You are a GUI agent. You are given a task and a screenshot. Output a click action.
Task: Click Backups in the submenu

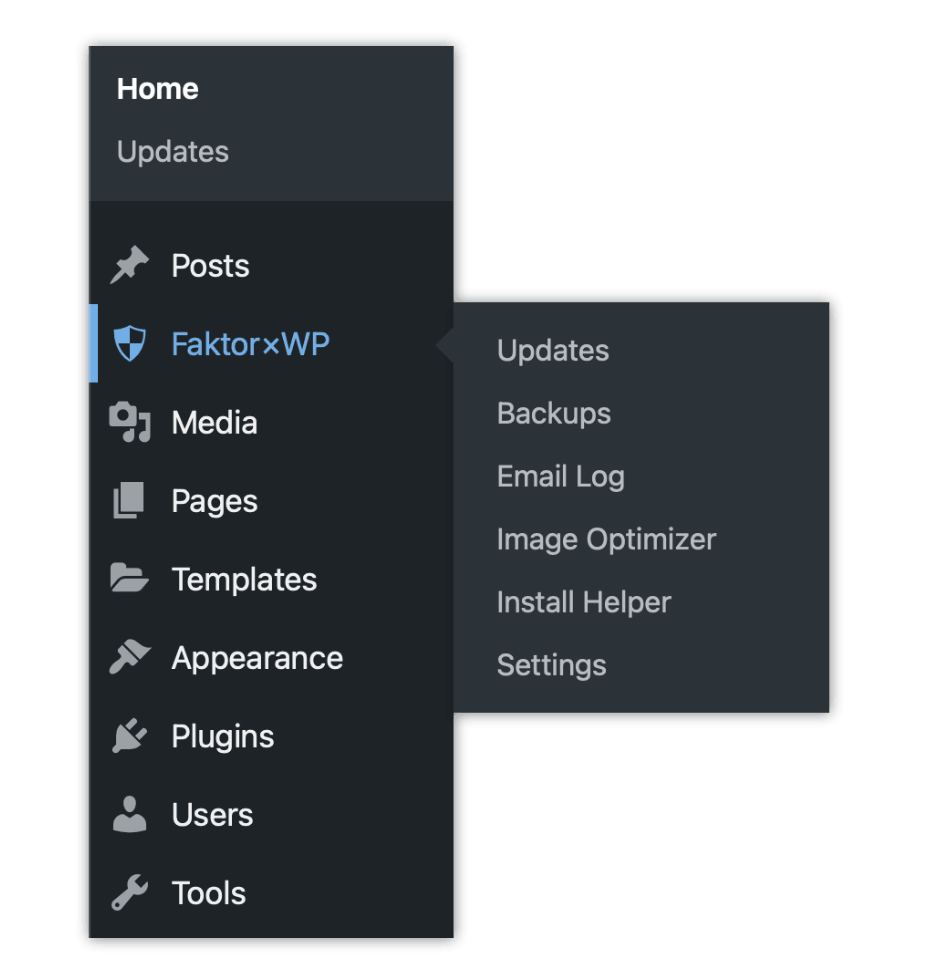(x=553, y=413)
